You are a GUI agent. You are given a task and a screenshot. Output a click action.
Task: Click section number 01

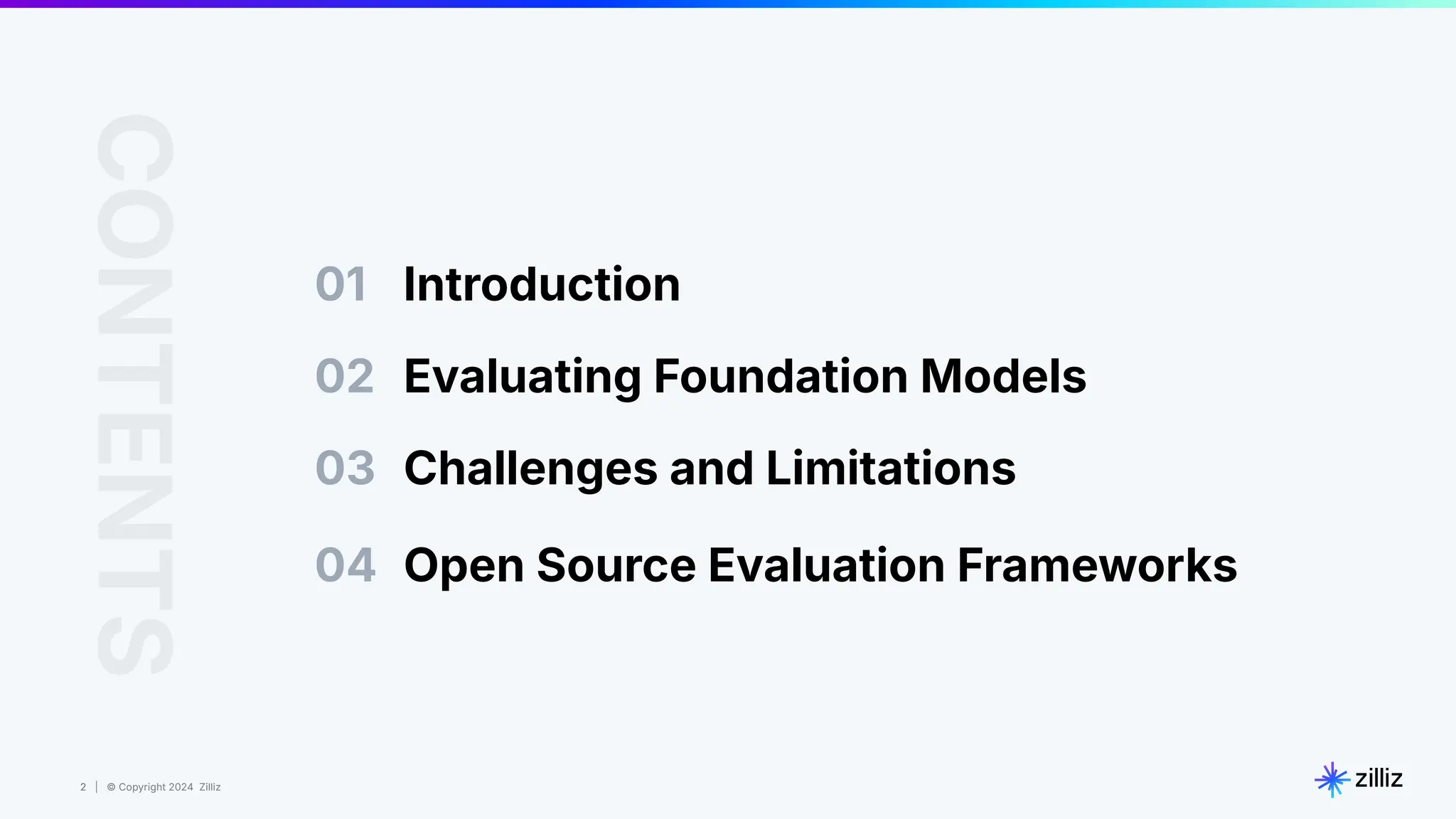tap(341, 284)
